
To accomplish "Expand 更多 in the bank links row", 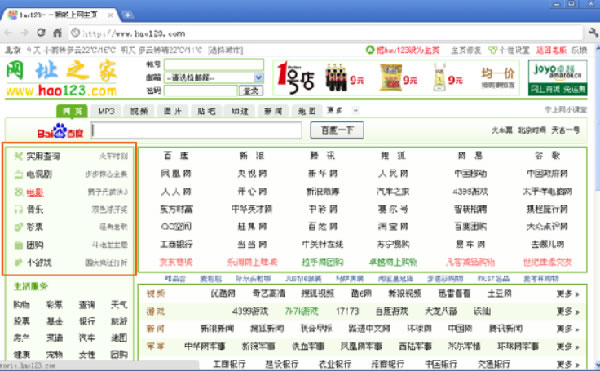I will pyautogui.click(x=568, y=364).
